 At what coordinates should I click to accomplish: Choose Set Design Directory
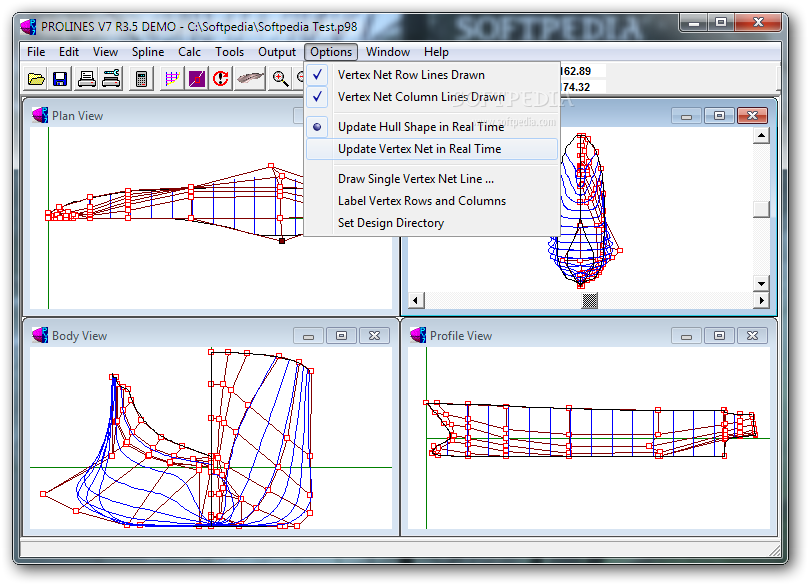pos(431,223)
